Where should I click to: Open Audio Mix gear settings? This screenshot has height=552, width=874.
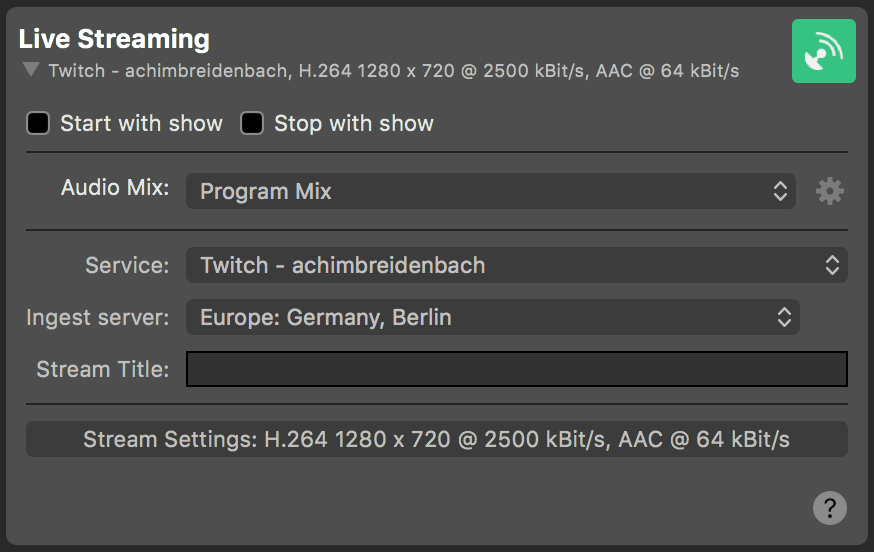point(829,191)
